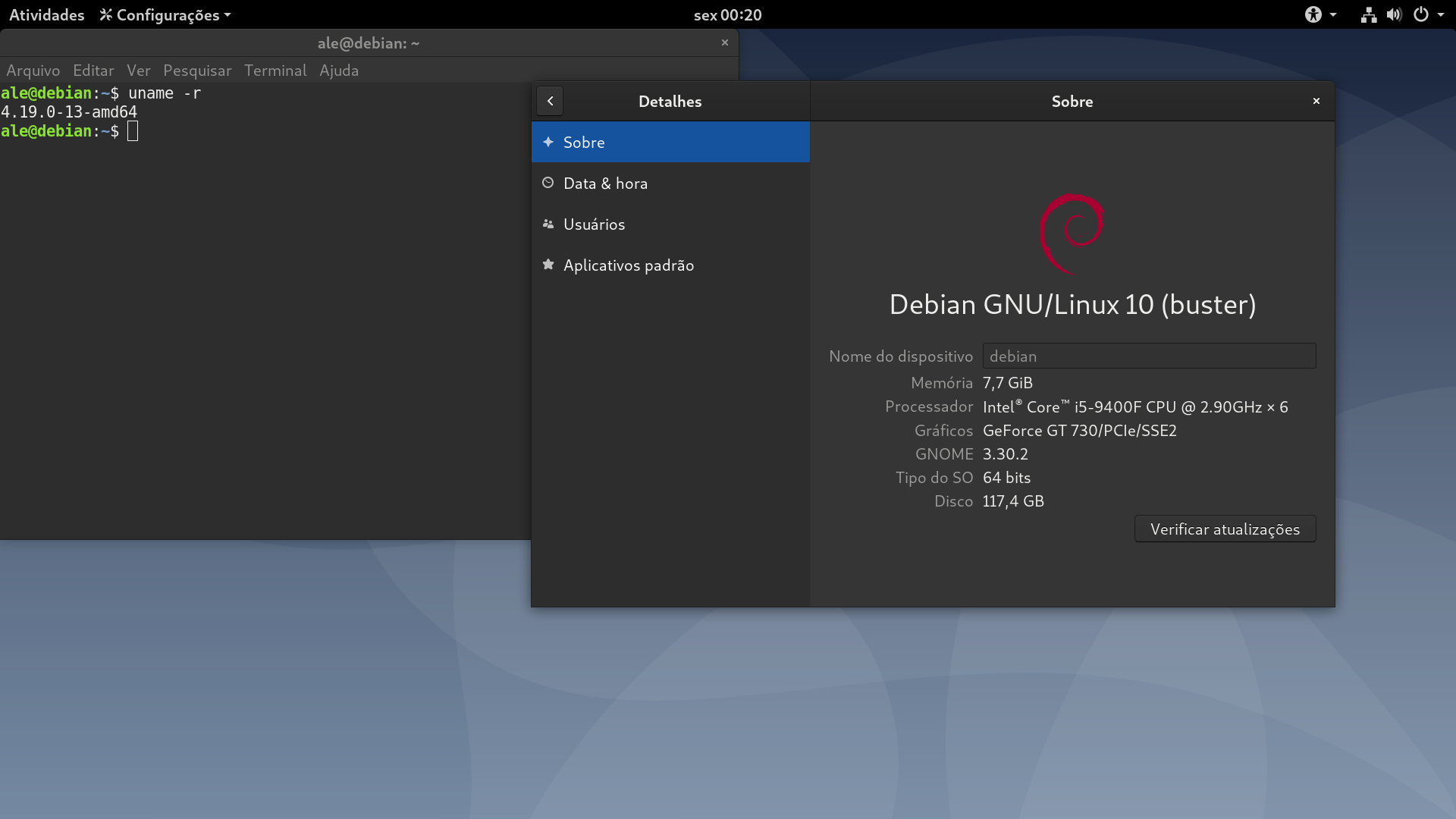Click the Detalhes header title
Screen dimensions: 1456x819
(670, 101)
